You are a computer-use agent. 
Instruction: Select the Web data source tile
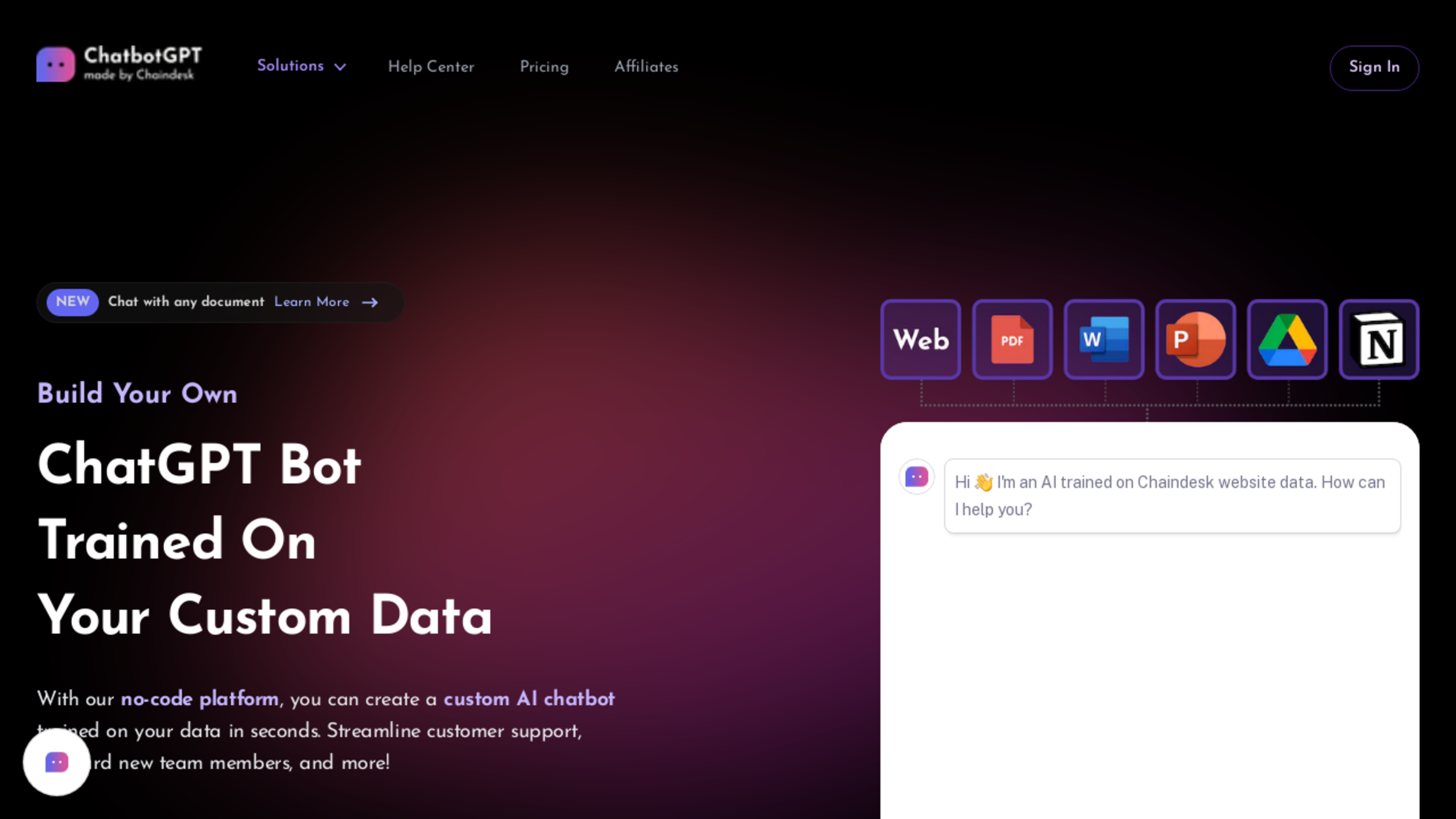pyautogui.click(x=920, y=339)
